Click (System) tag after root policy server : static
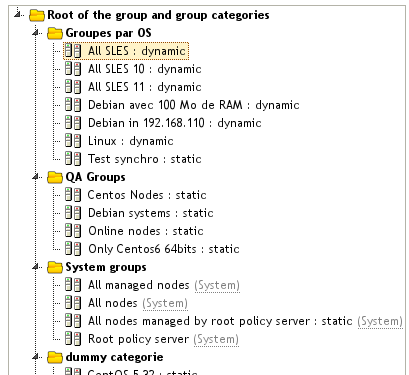The image size is (409, 375). (380, 322)
